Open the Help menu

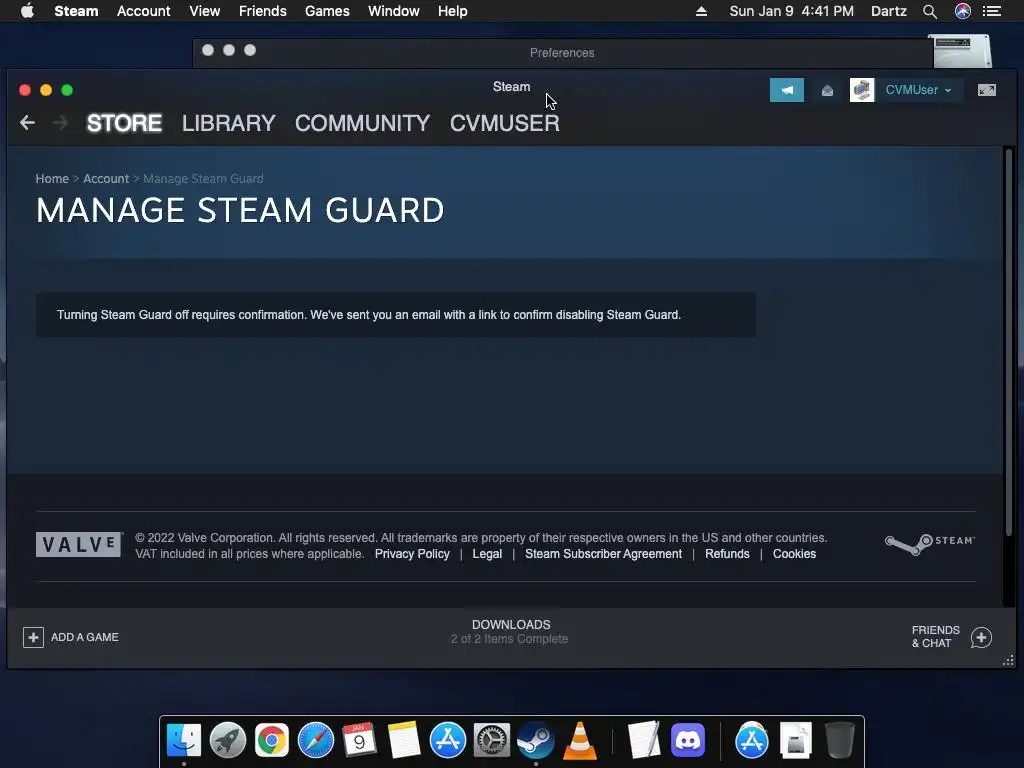point(453,11)
